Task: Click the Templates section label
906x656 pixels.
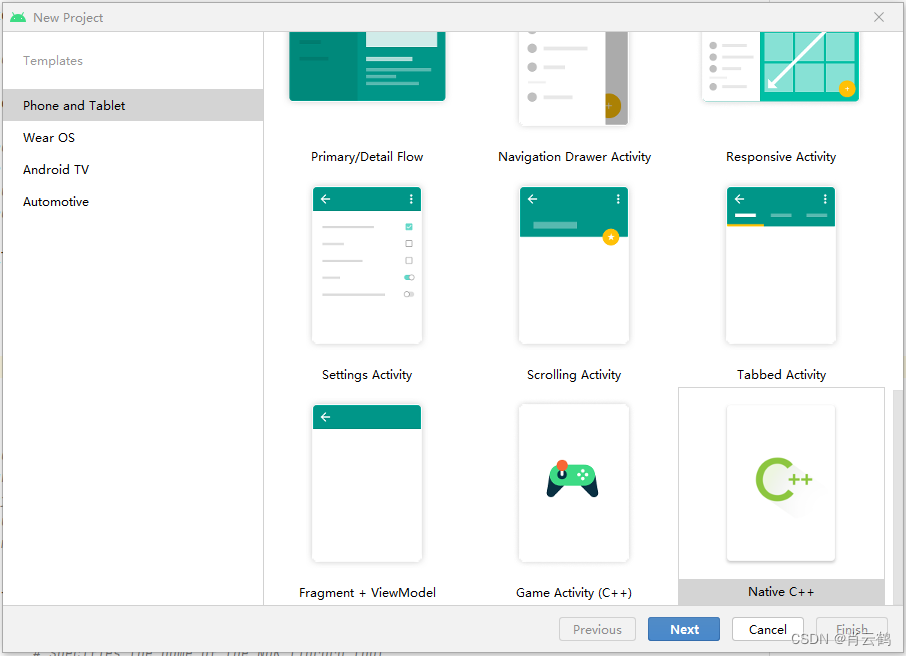Action: click(x=52, y=60)
